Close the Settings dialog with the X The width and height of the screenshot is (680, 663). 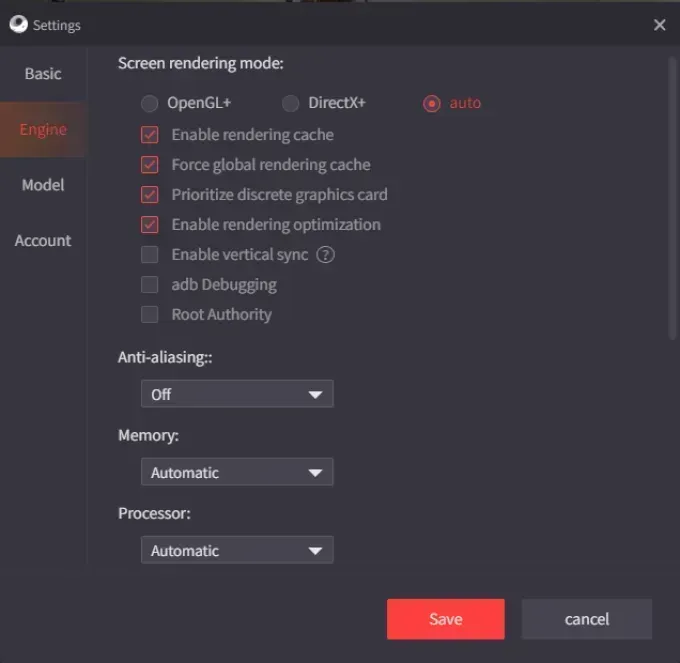tap(659, 25)
